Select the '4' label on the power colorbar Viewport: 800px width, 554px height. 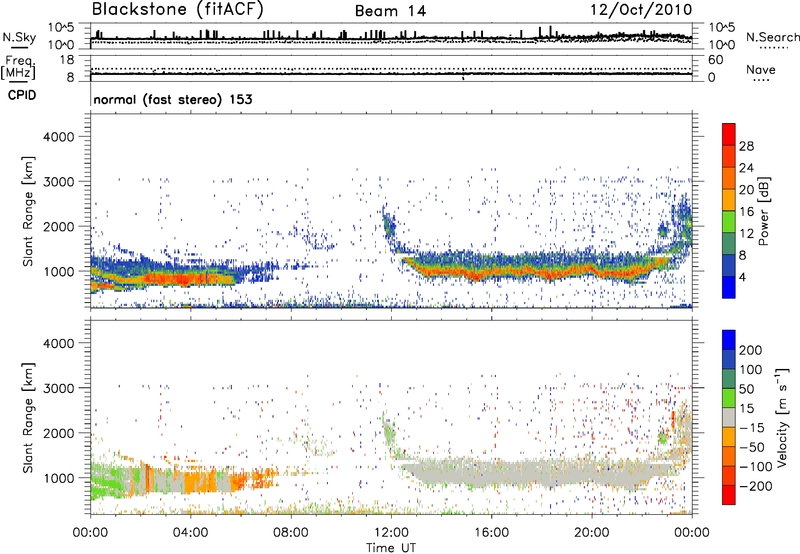(x=742, y=277)
